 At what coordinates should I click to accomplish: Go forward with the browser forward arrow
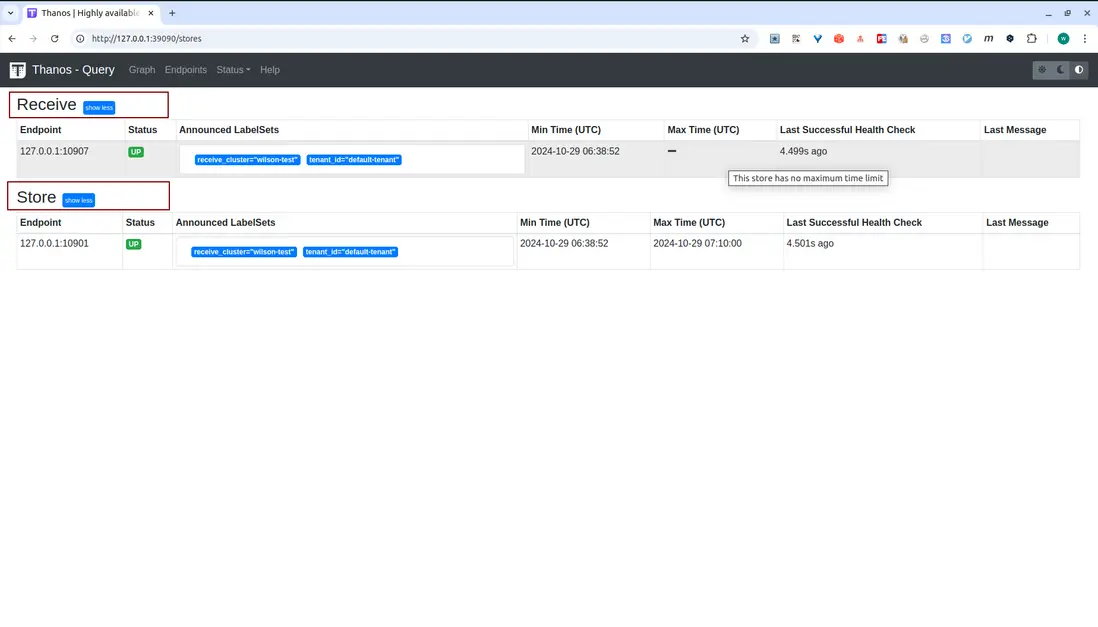point(33,39)
